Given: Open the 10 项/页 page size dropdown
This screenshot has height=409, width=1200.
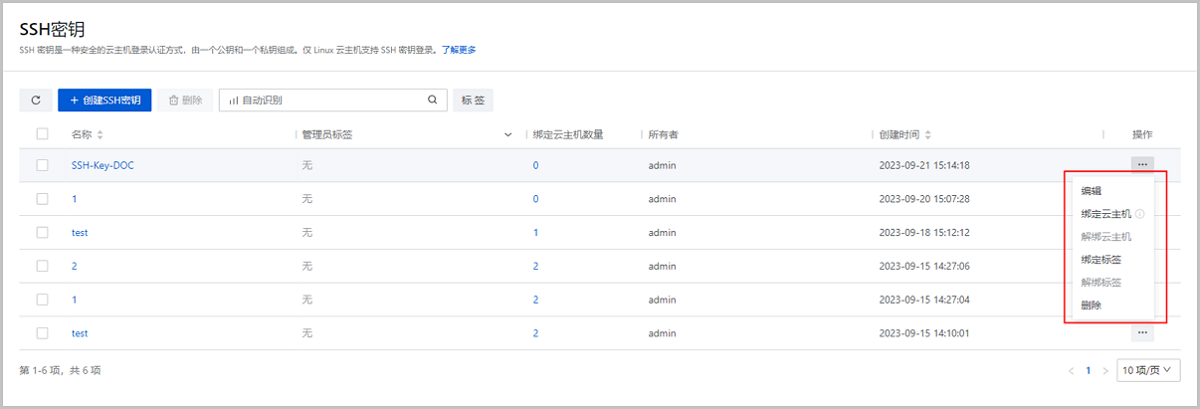Looking at the screenshot, I should click(x=1149, y=370).
